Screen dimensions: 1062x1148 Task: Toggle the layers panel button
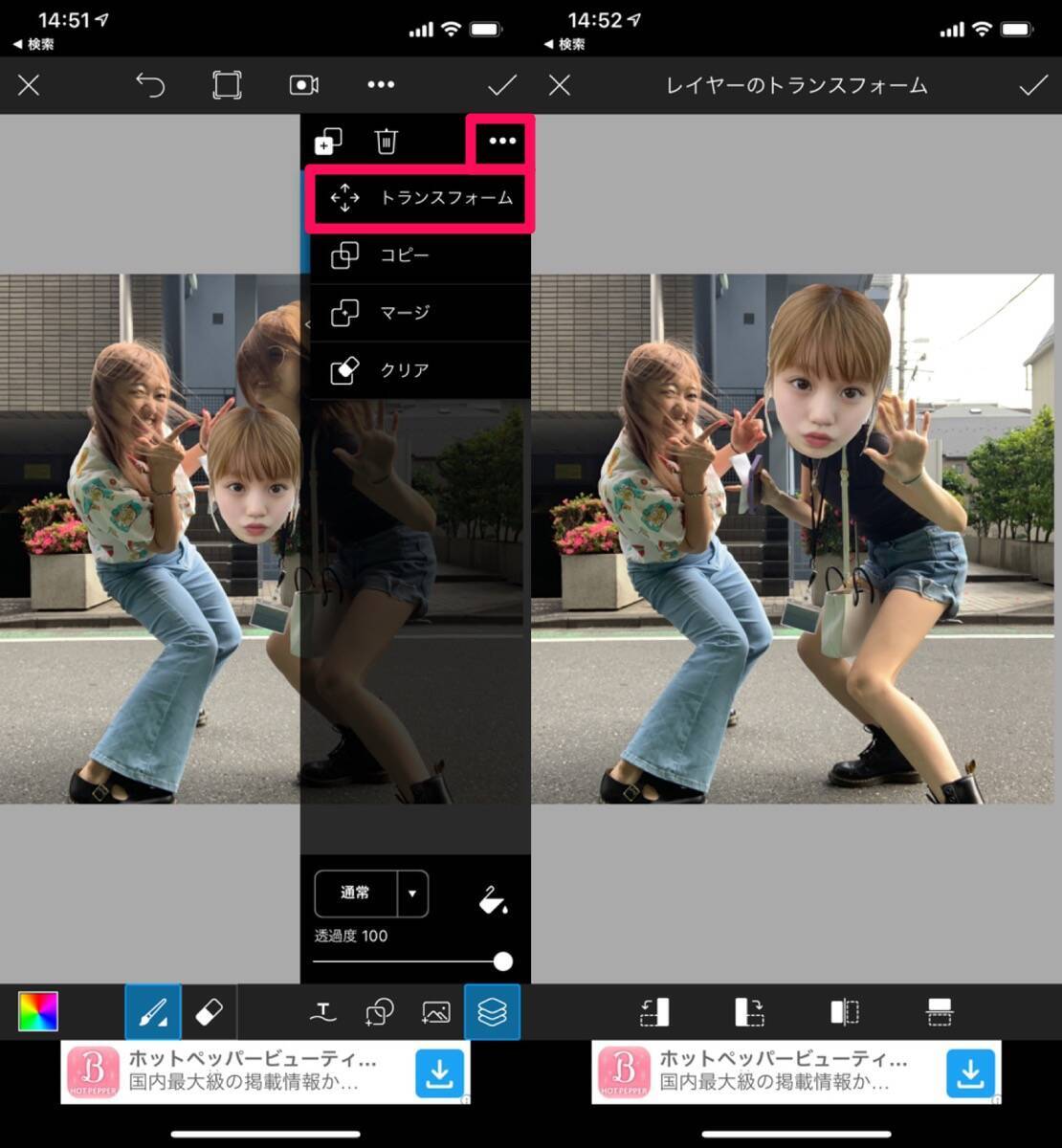[x=492, y=1012]
